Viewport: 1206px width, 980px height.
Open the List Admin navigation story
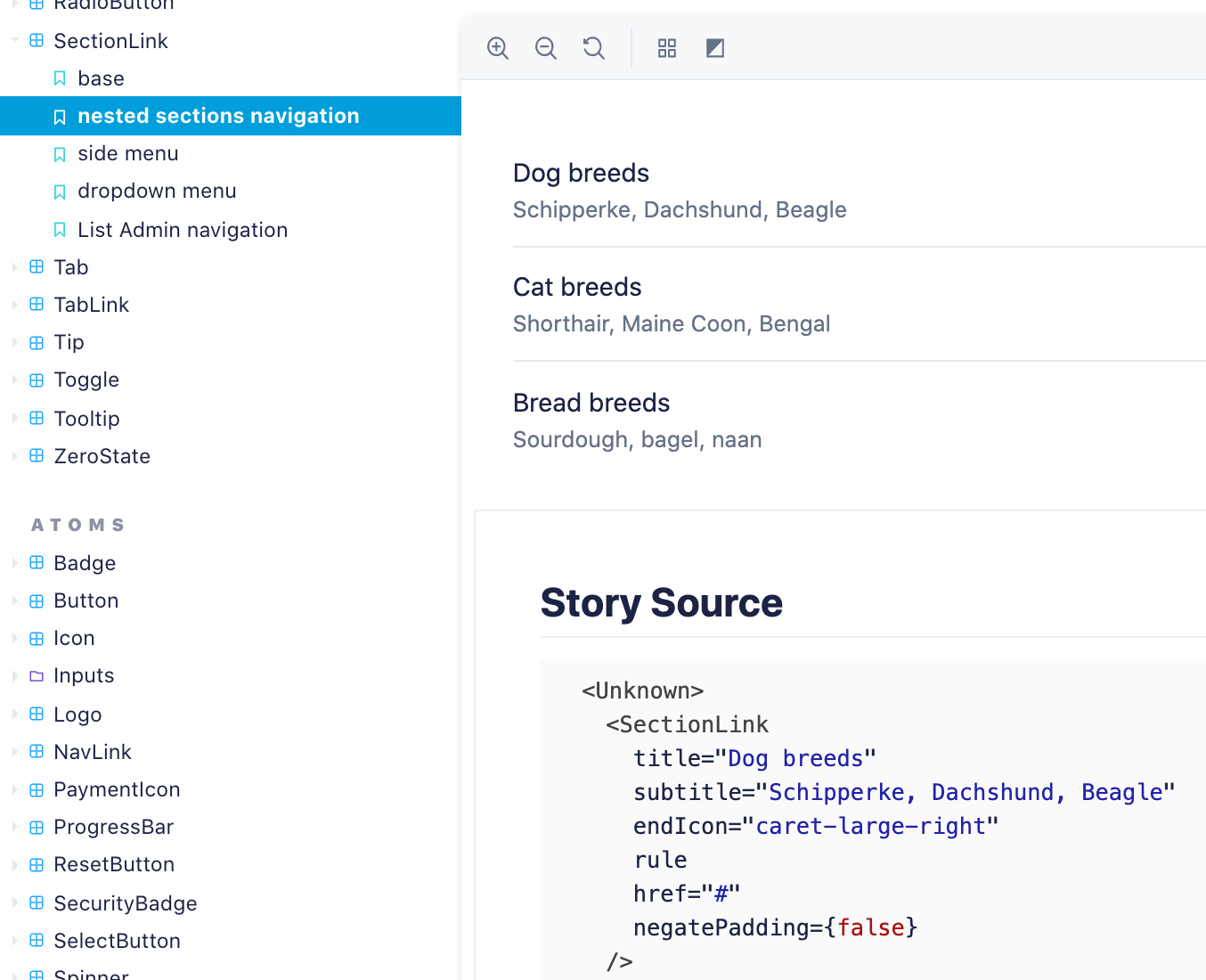pos(183,230)
